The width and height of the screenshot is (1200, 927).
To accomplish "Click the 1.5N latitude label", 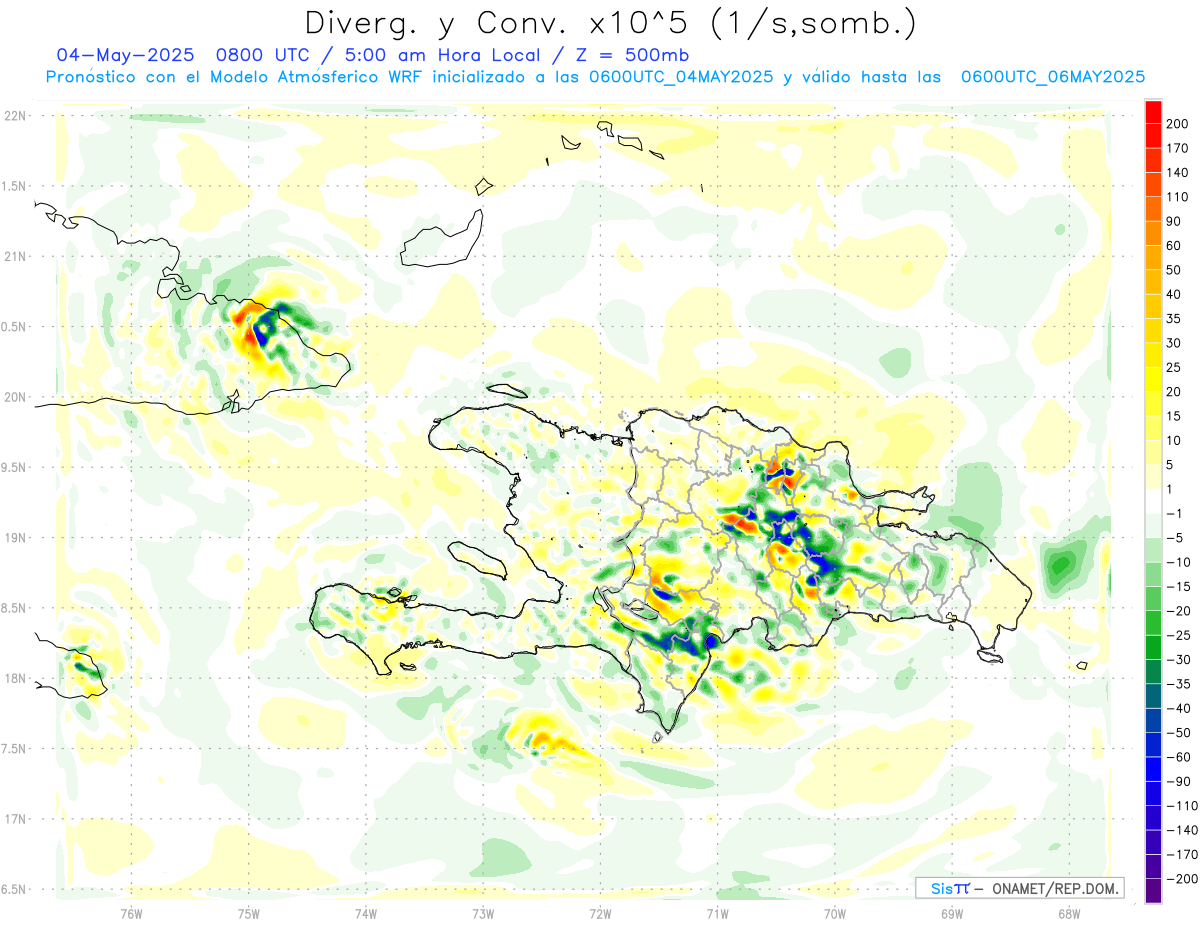I will click(x=15, y=186).
